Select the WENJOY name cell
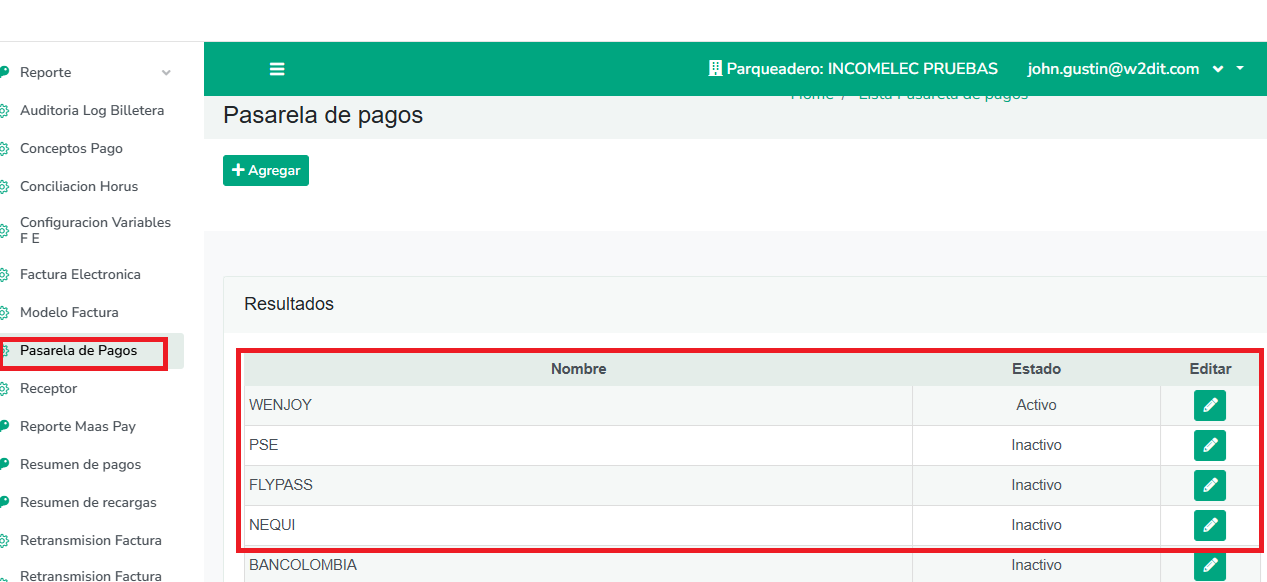Screen dimensions: 1267x582 point(578,405)
